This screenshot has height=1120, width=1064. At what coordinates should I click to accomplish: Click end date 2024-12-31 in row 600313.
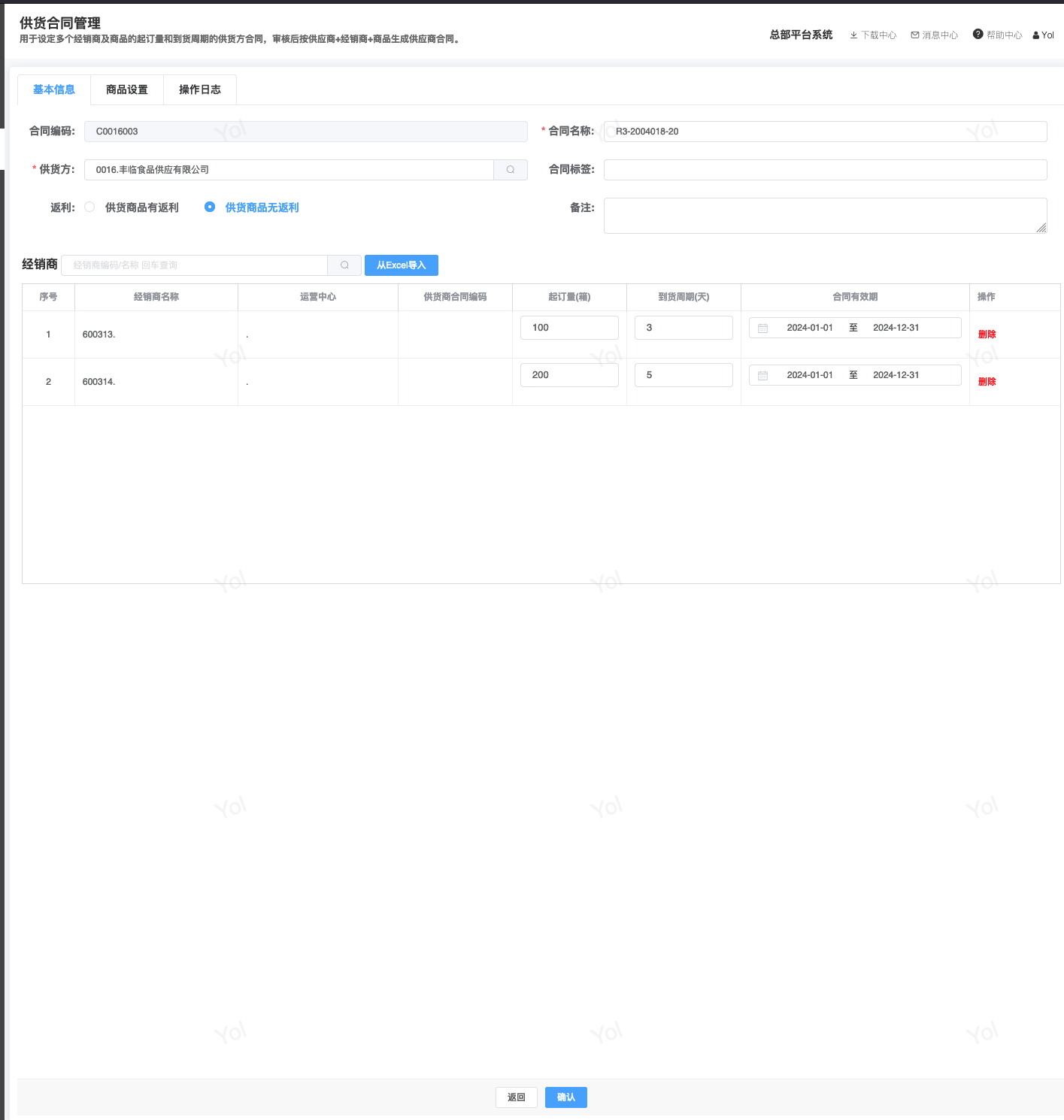(x=896, y=328)
